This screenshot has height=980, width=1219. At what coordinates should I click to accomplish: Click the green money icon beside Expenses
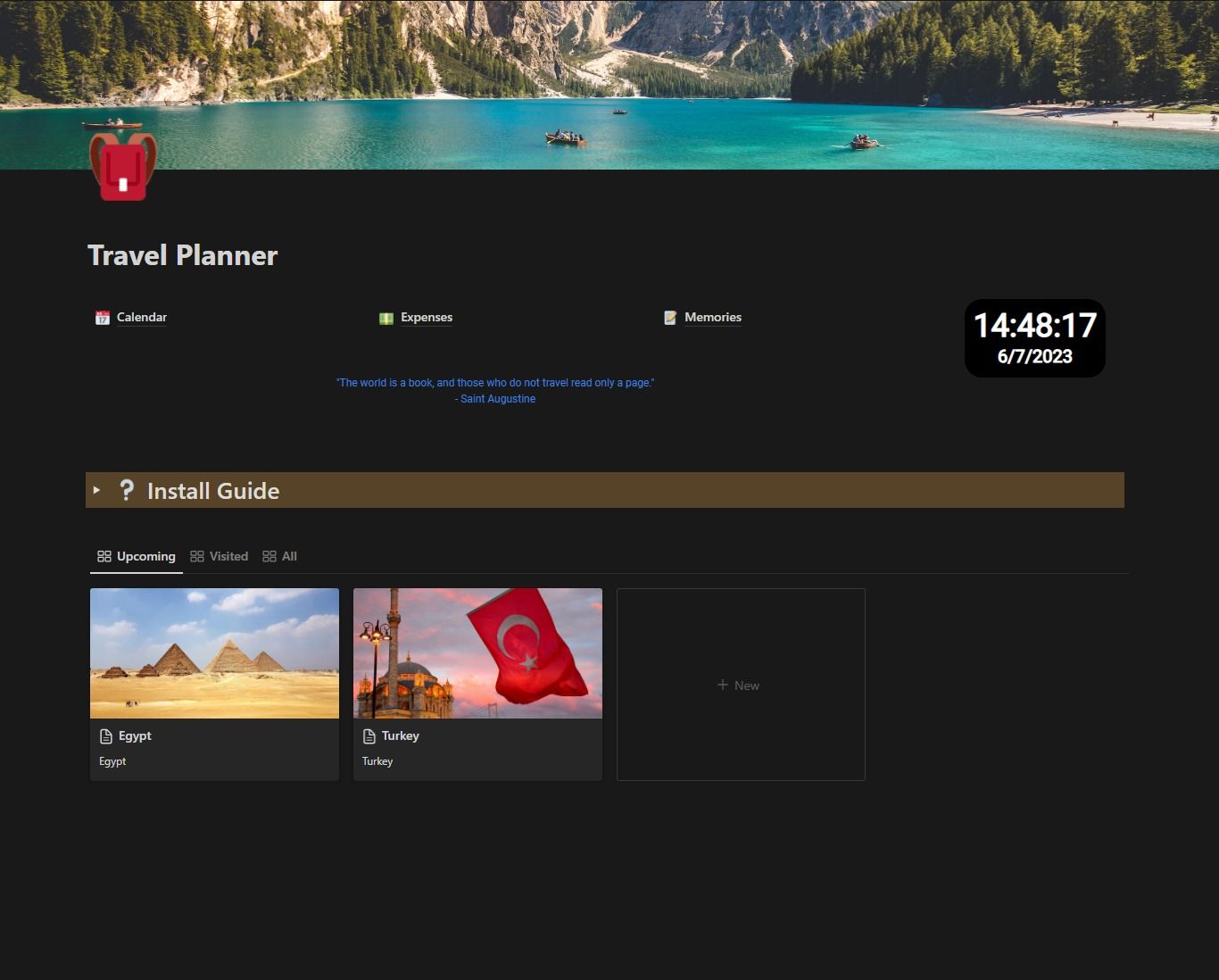coord(386,318)
